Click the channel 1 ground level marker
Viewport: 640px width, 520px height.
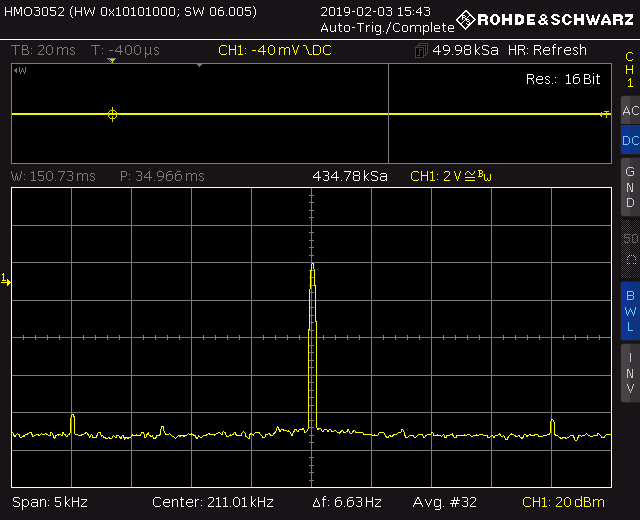point(6,281)
